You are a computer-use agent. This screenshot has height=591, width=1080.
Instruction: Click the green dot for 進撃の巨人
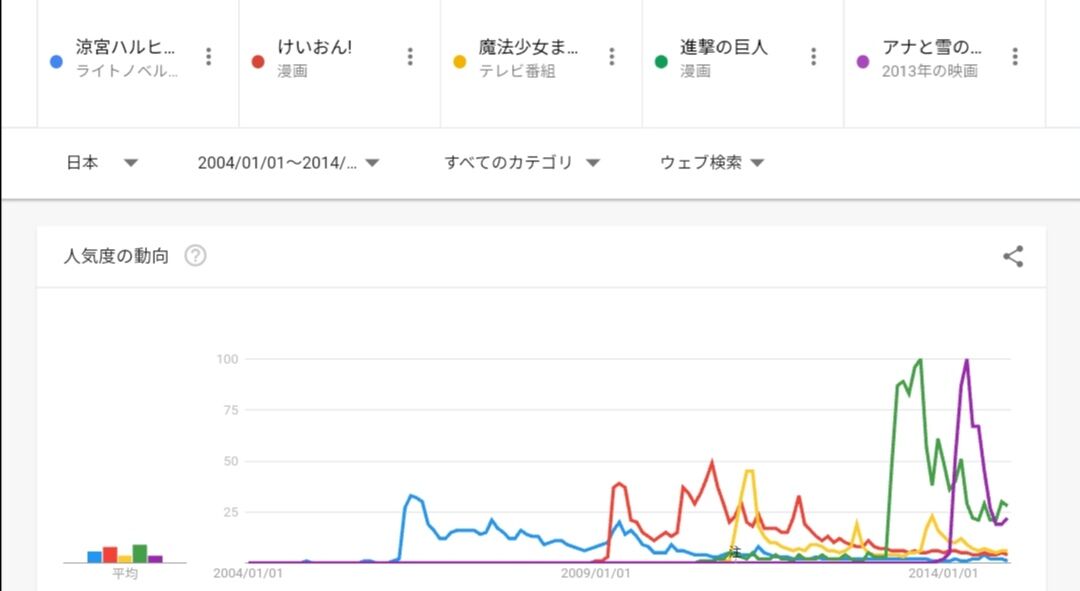[661, 62]
